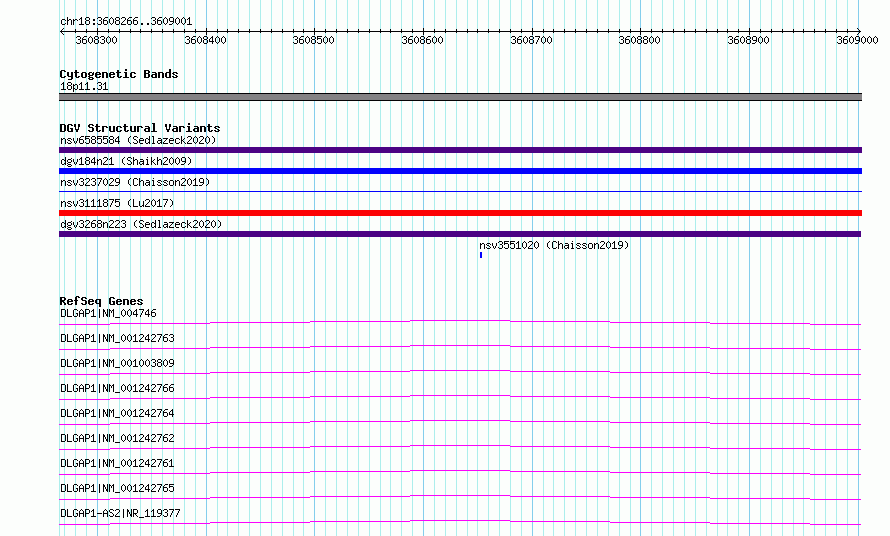Viewport: 890px width, 536px height.
Task: Select the 18p11.31 band label
Action: point(84,86)
